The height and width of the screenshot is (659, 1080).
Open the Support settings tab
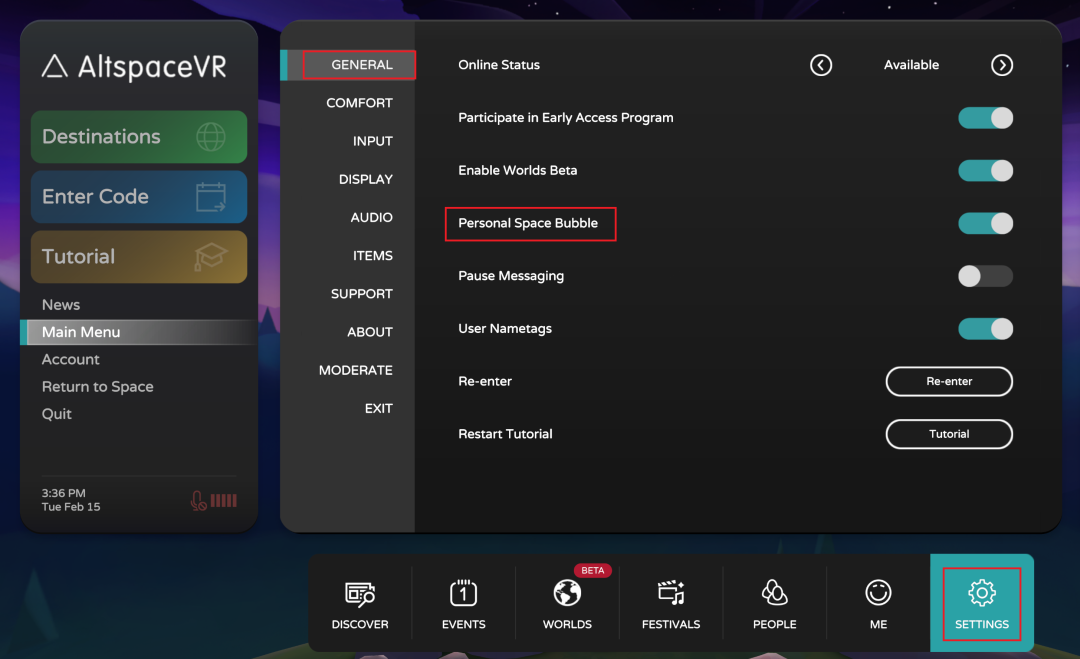pyautogui.click(x=362, y=294)
